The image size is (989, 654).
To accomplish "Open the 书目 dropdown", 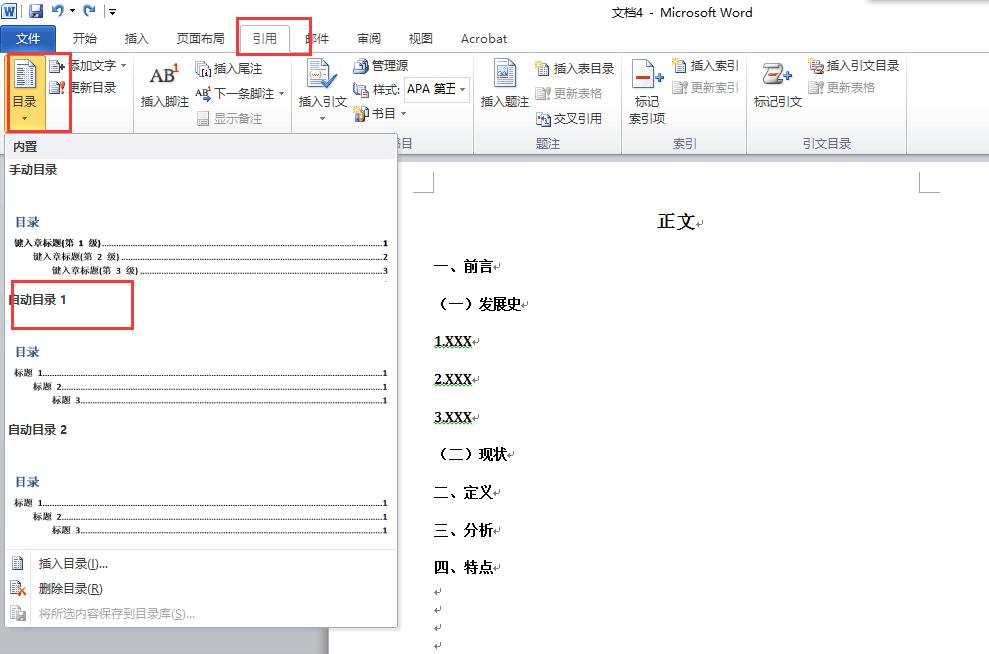I will tap(380, 114).
